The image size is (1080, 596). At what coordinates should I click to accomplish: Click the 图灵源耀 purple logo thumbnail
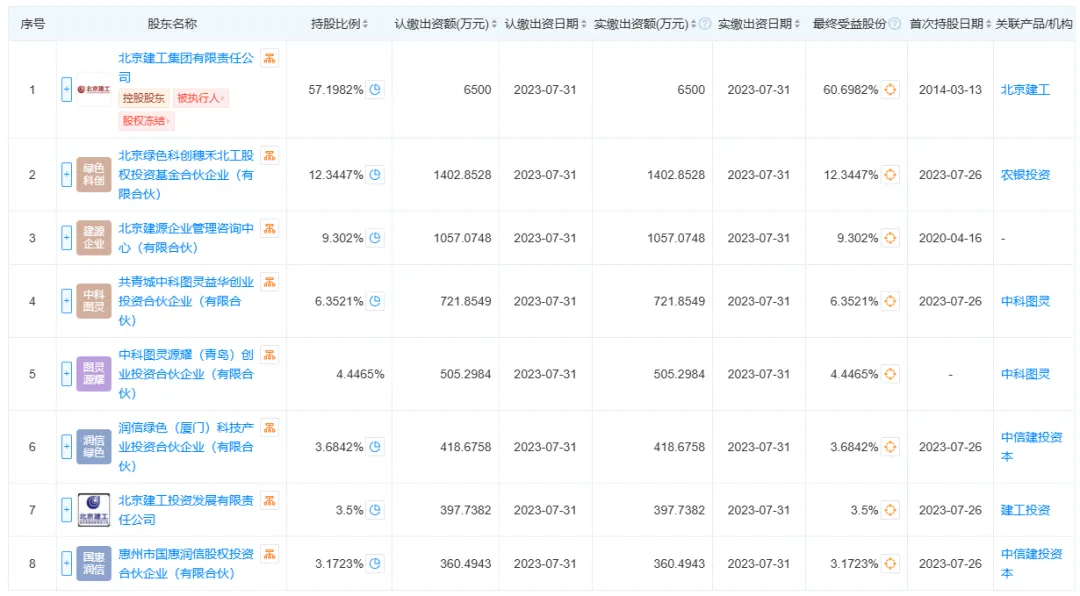(x=94, y=374)
